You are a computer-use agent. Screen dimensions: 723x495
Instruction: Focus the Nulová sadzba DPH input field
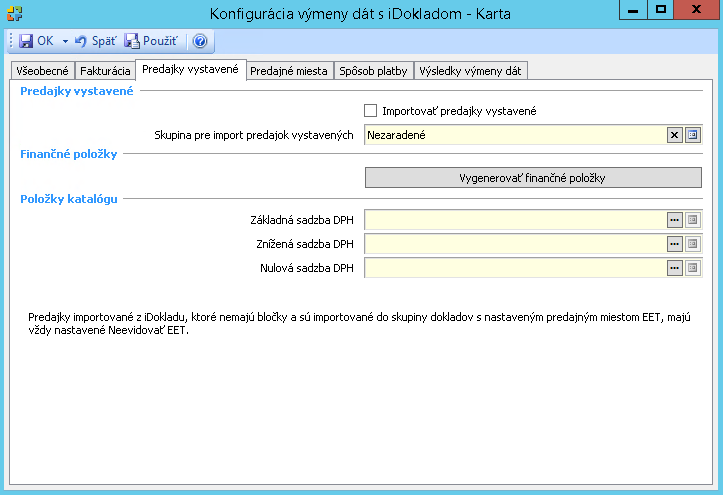click(515, 268)
